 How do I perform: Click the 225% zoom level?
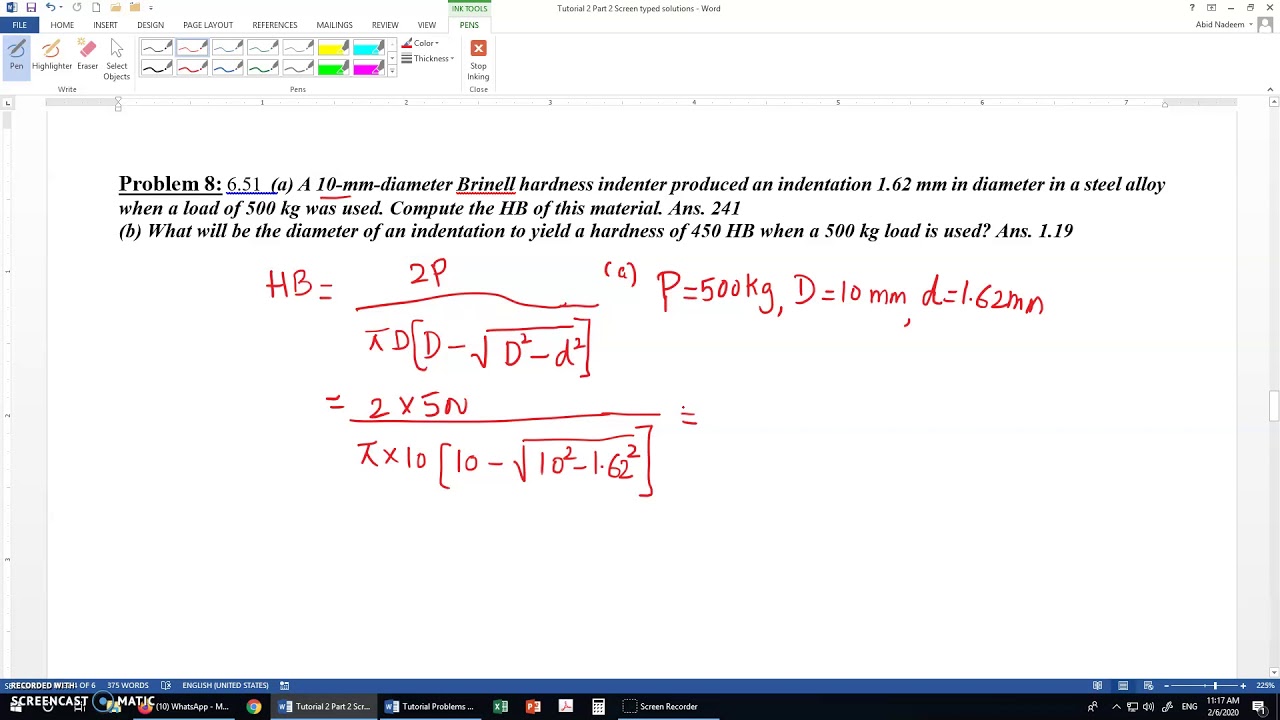pyautogui.click(x=1265, y=685)
